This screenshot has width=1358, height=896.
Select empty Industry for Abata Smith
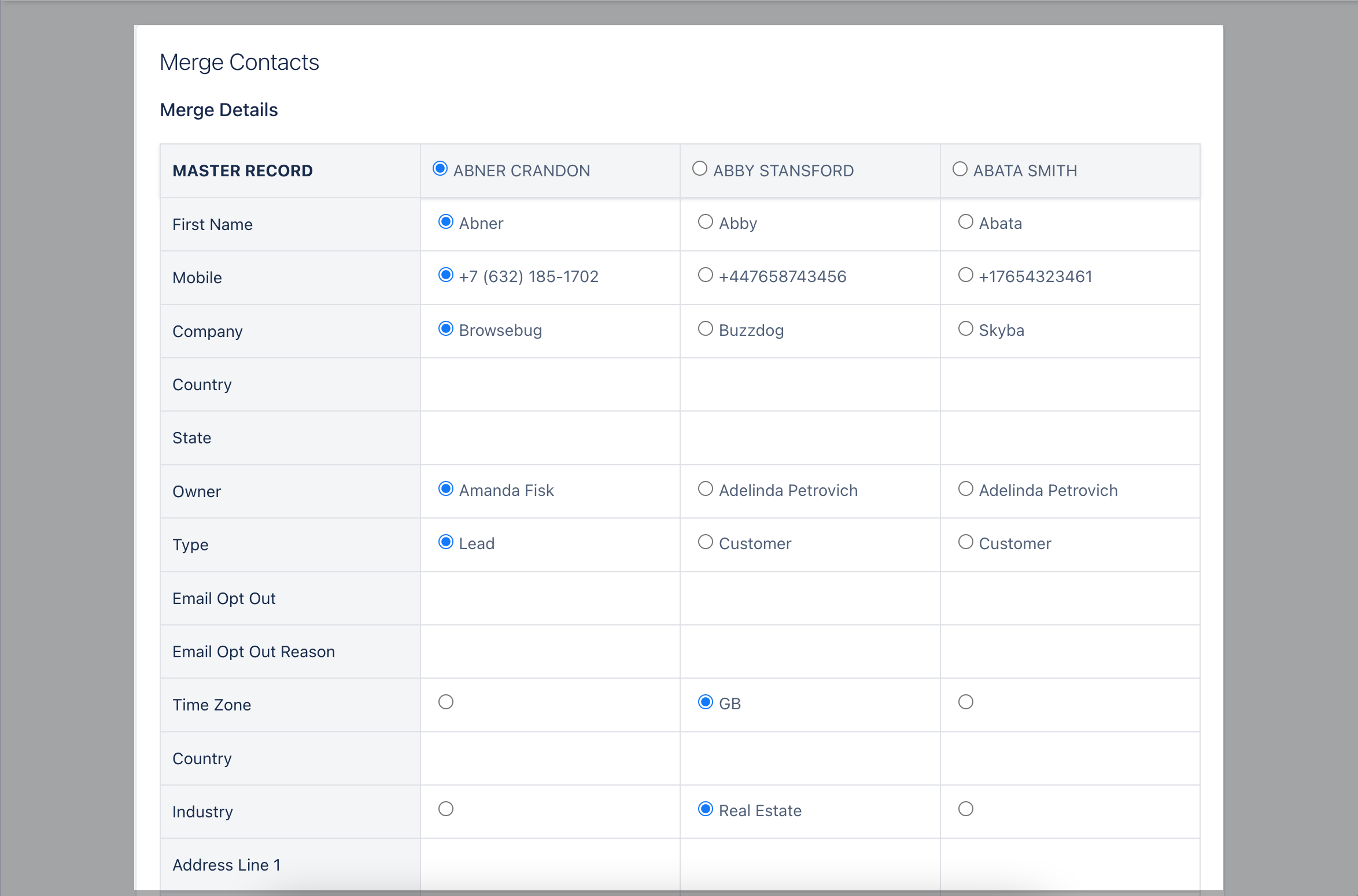[966, 809]
